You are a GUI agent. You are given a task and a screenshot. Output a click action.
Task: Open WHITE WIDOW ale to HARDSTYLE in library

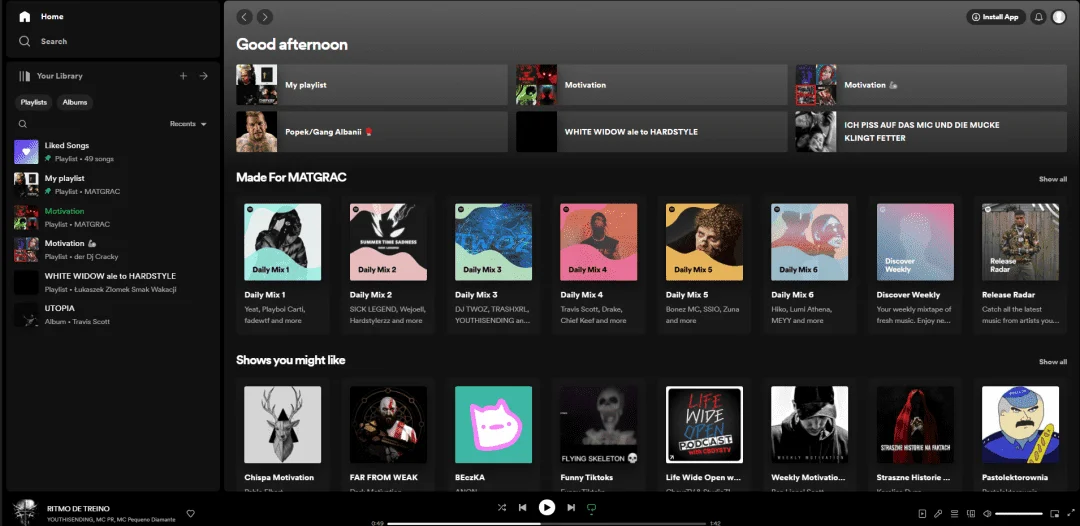112,282
